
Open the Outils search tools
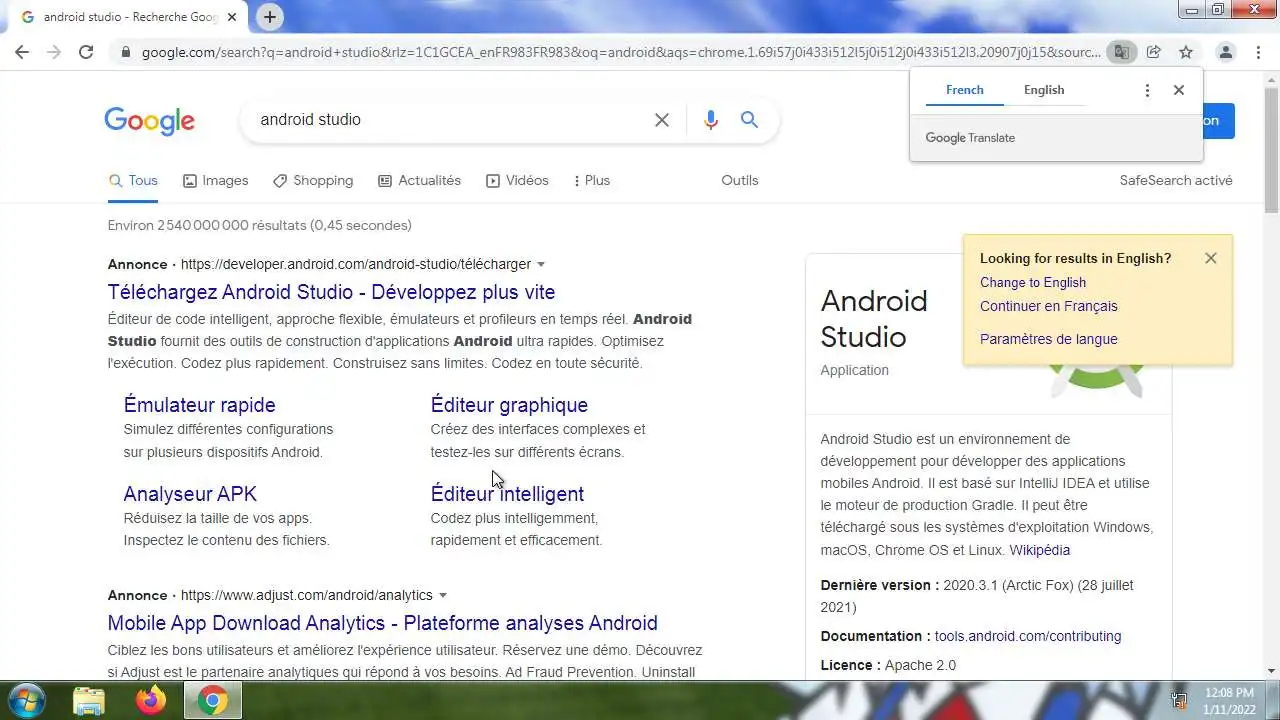pyautogui.click(x=740, y=181)
